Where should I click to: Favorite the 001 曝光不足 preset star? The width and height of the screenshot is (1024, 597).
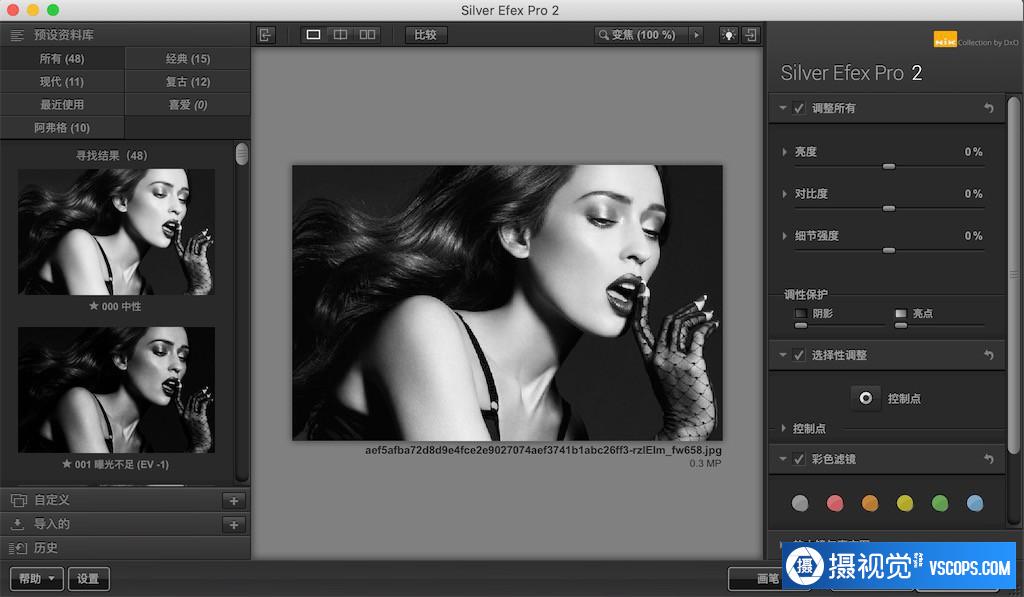point(67,464)
